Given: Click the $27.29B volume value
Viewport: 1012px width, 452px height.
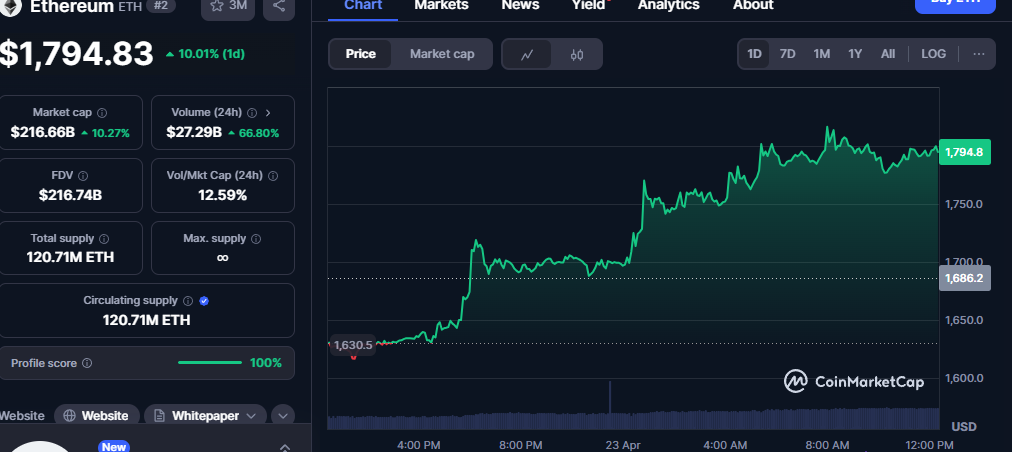Looking at the screenshot, I should 194,133.
